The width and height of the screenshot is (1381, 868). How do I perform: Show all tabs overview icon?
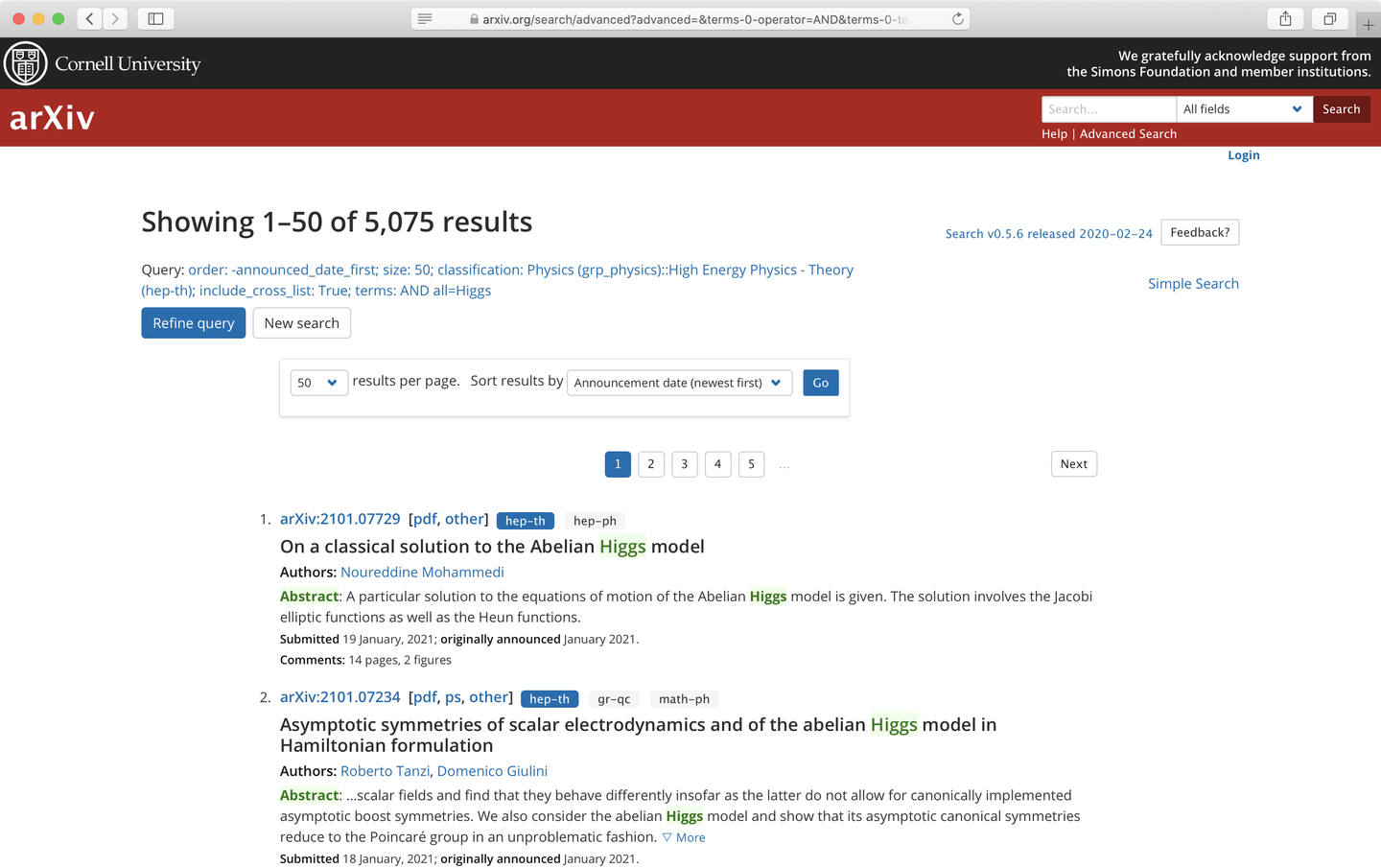[1330, 18]
